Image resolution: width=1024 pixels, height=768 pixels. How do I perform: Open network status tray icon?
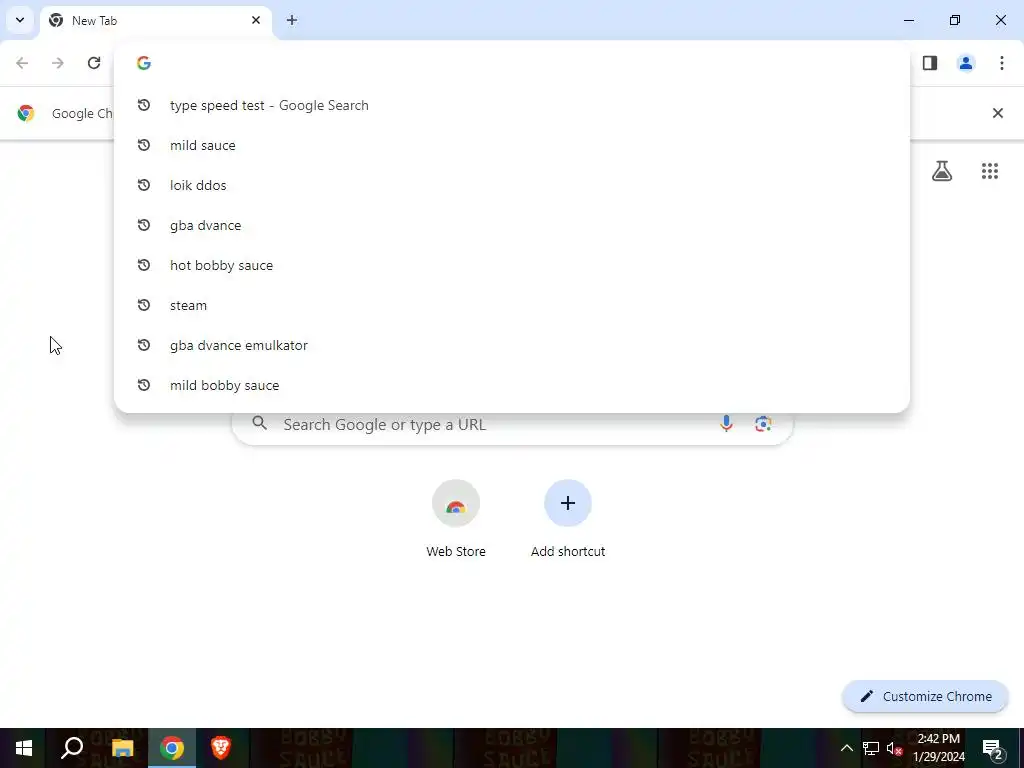tap(871, 748)
